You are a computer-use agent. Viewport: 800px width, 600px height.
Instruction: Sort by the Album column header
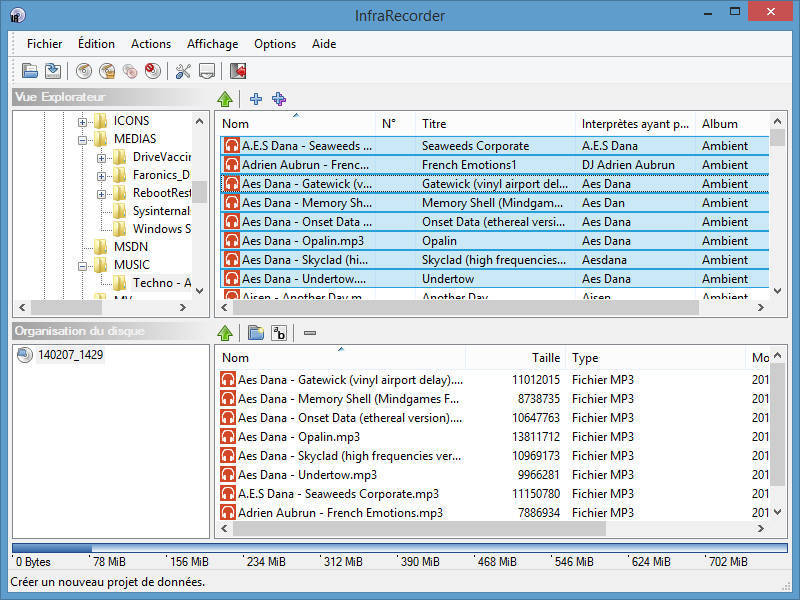tap(732, 123)
